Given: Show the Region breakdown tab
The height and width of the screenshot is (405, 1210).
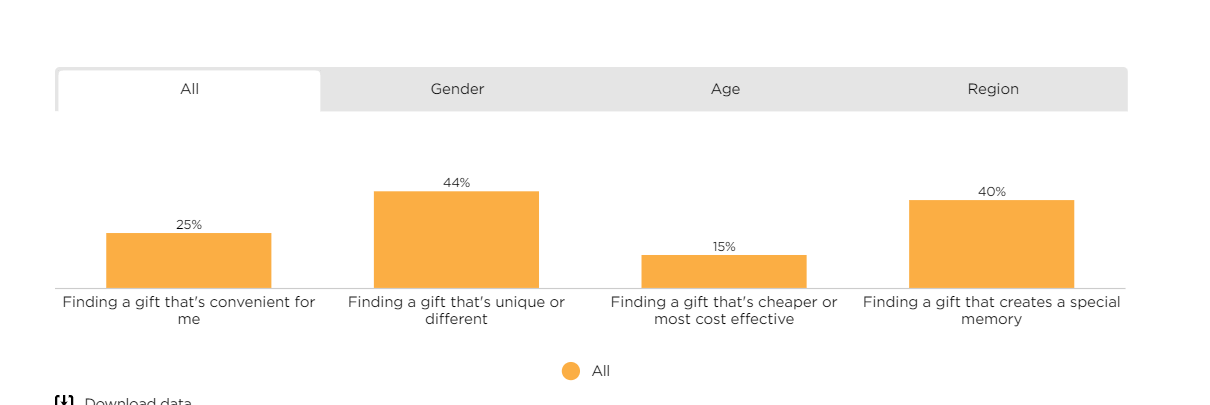Looking at the screenshot, I should point(993,90).
